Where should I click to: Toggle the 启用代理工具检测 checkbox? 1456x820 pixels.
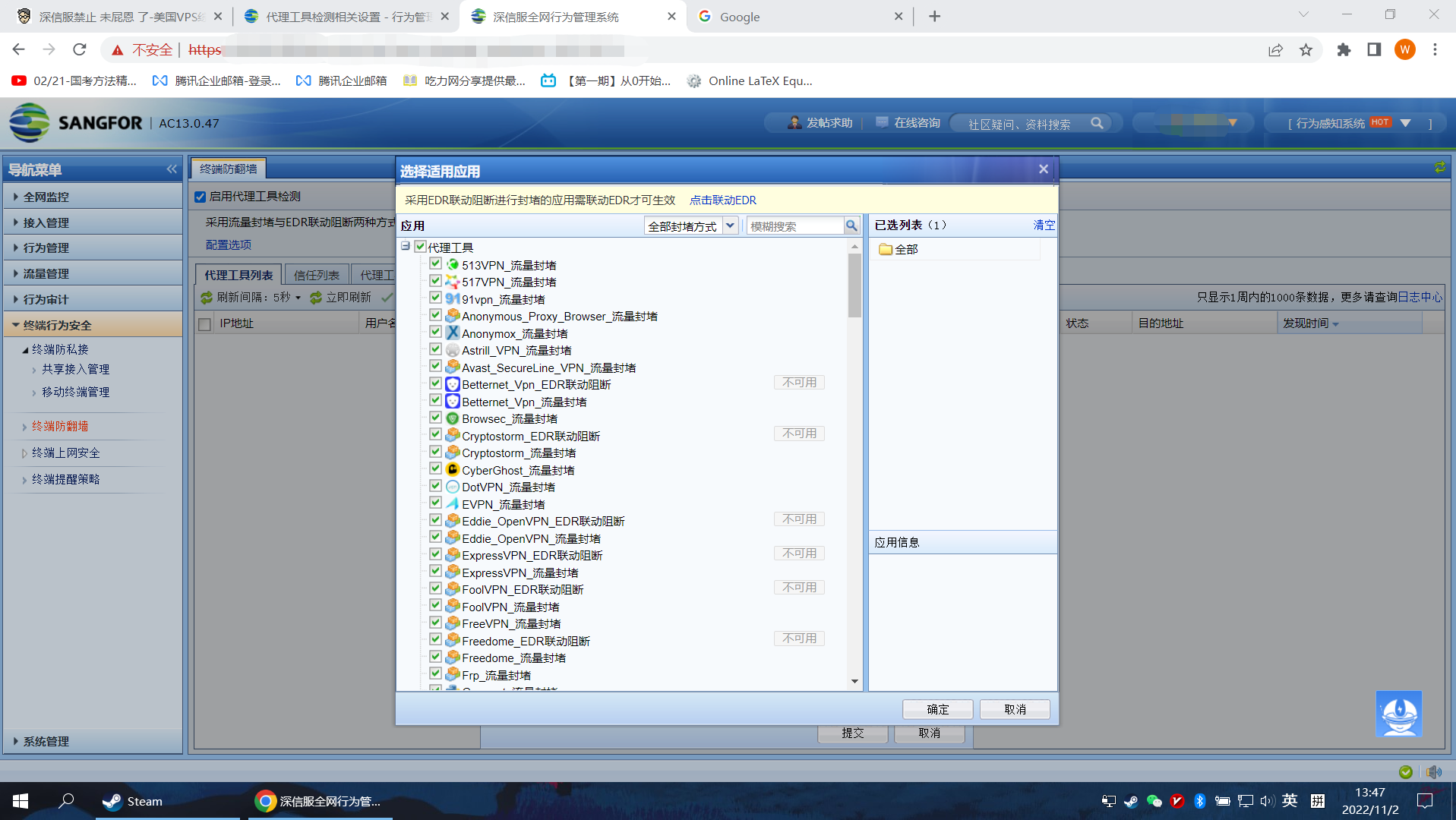tap(201, 197)
